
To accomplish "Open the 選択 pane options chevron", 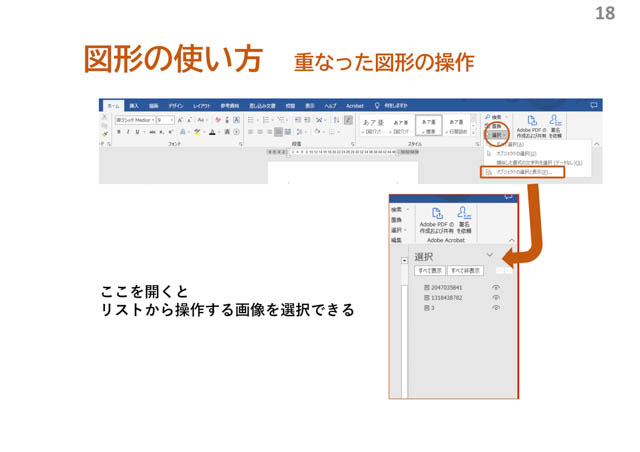I will coord(489,256).
